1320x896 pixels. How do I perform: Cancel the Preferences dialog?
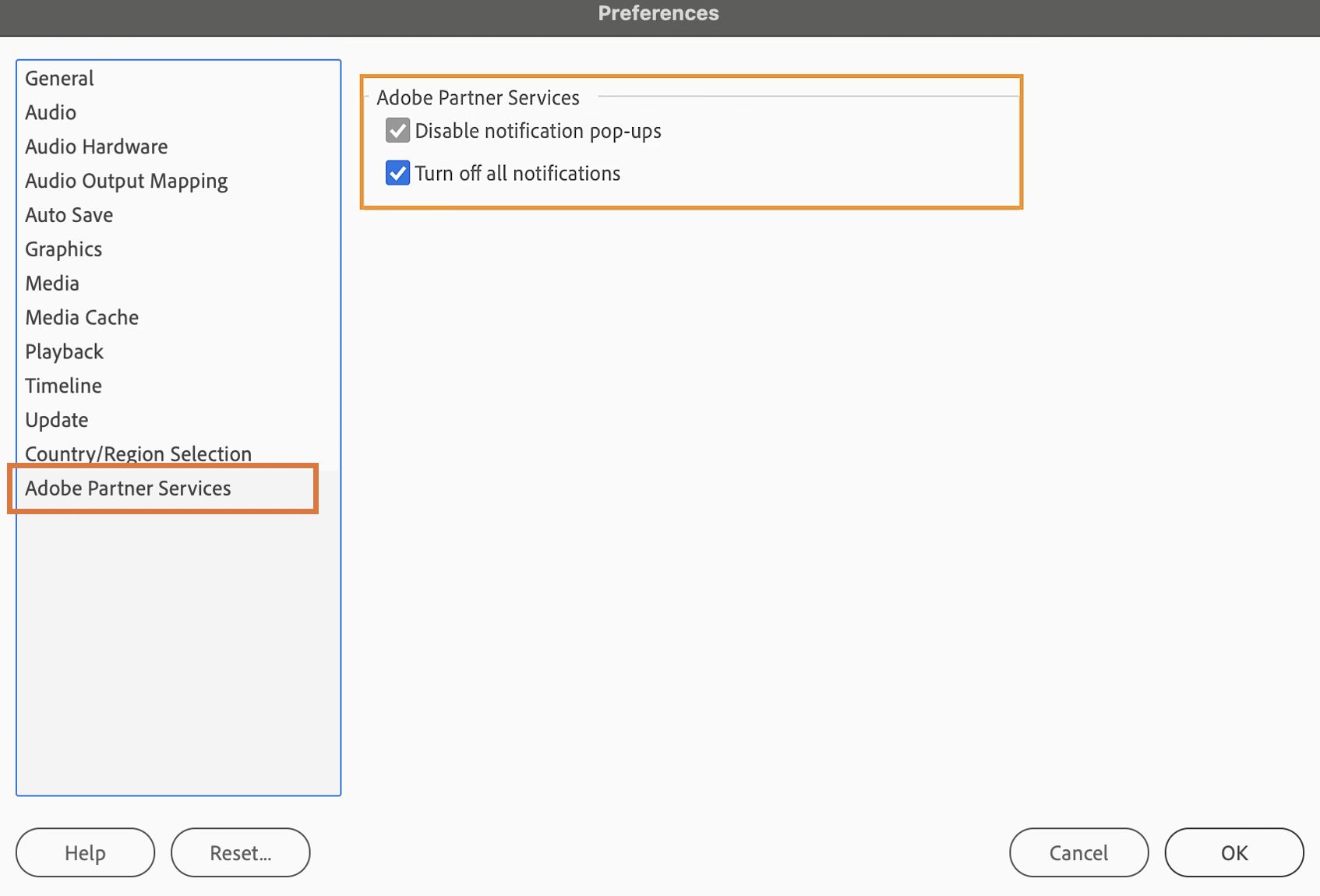[1079, 852]
